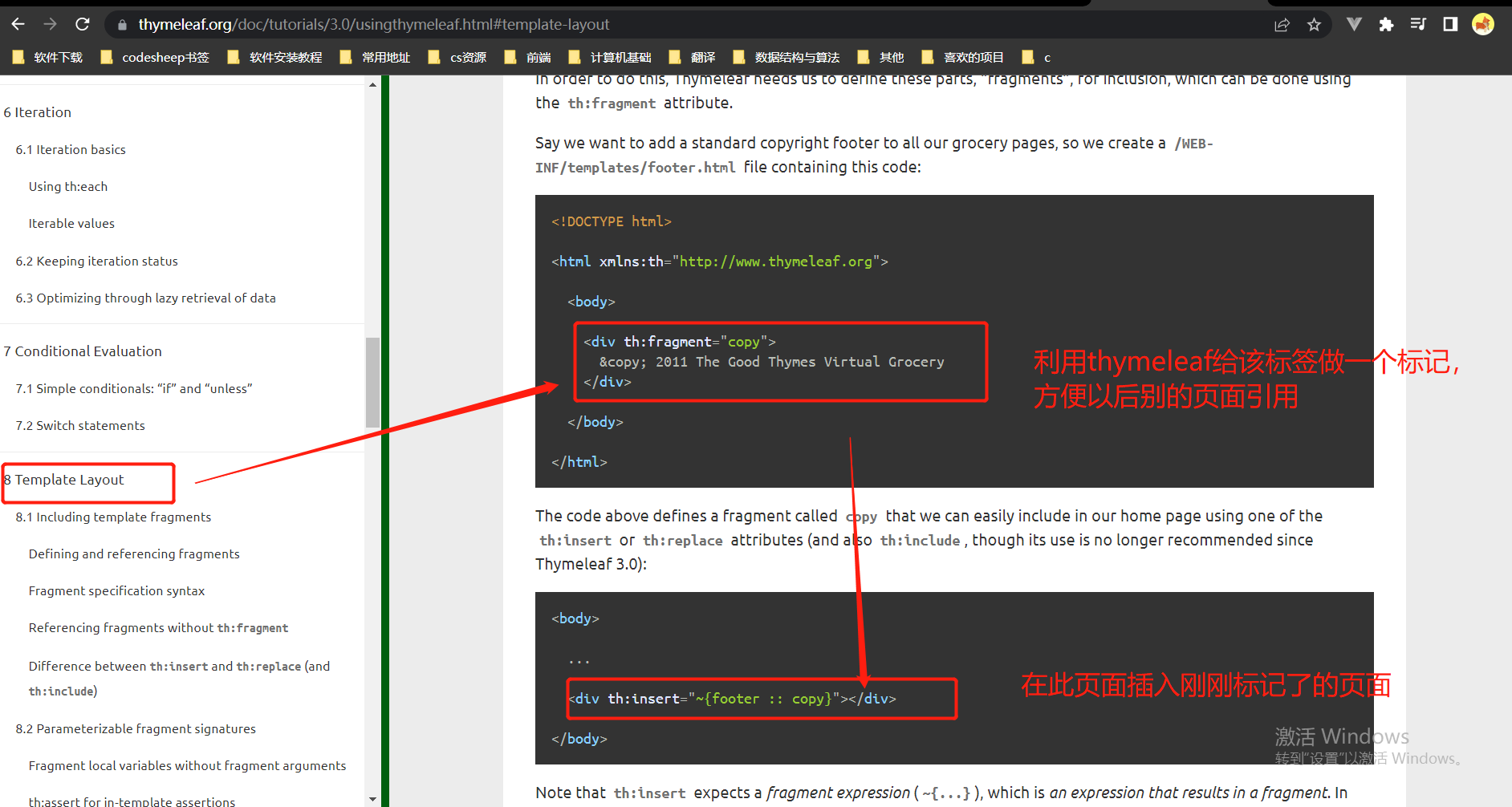
Task: Click the sidebar scroll-up arrow
Action: 372,84
